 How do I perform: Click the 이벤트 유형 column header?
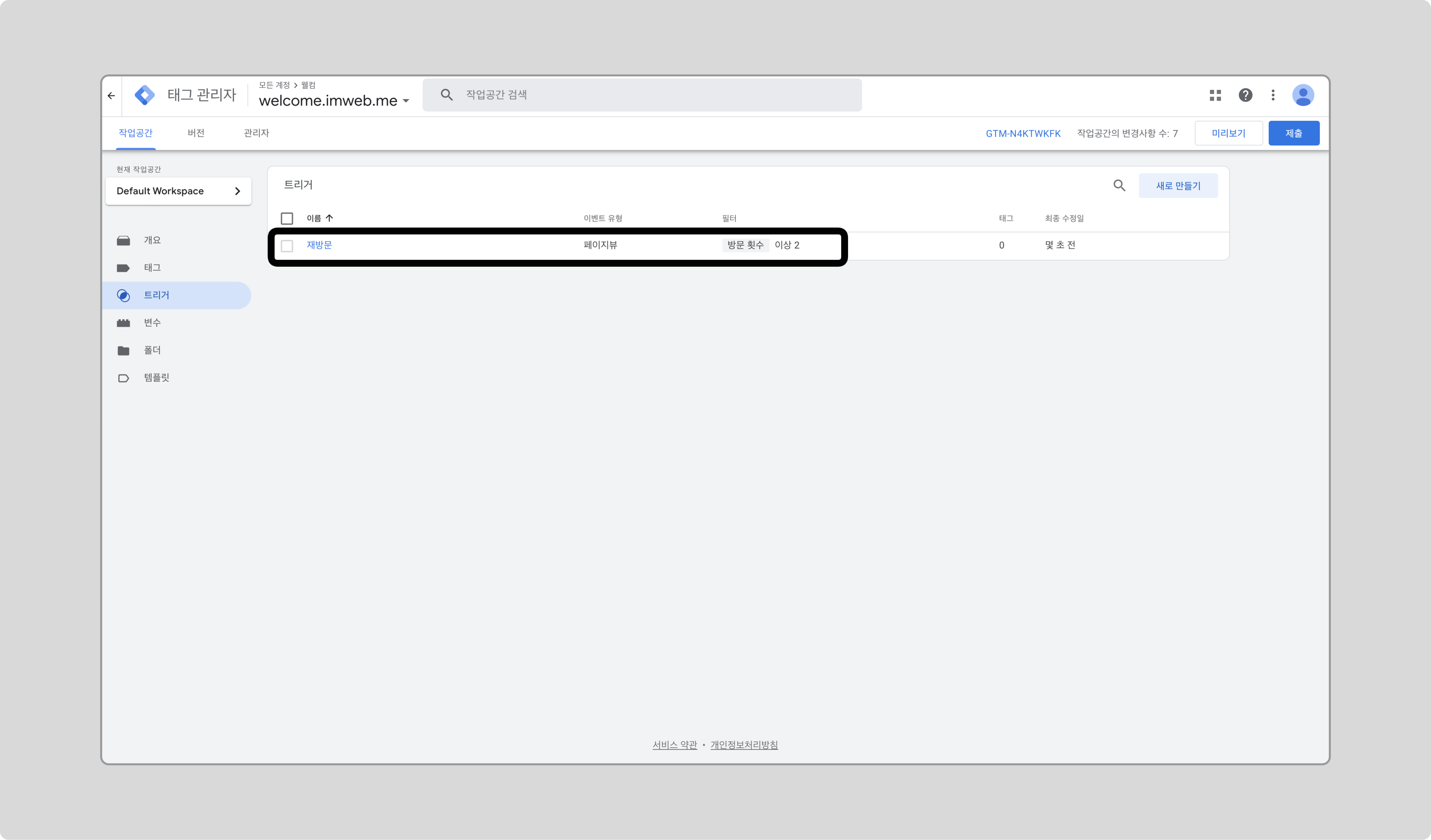pos(602,218)
